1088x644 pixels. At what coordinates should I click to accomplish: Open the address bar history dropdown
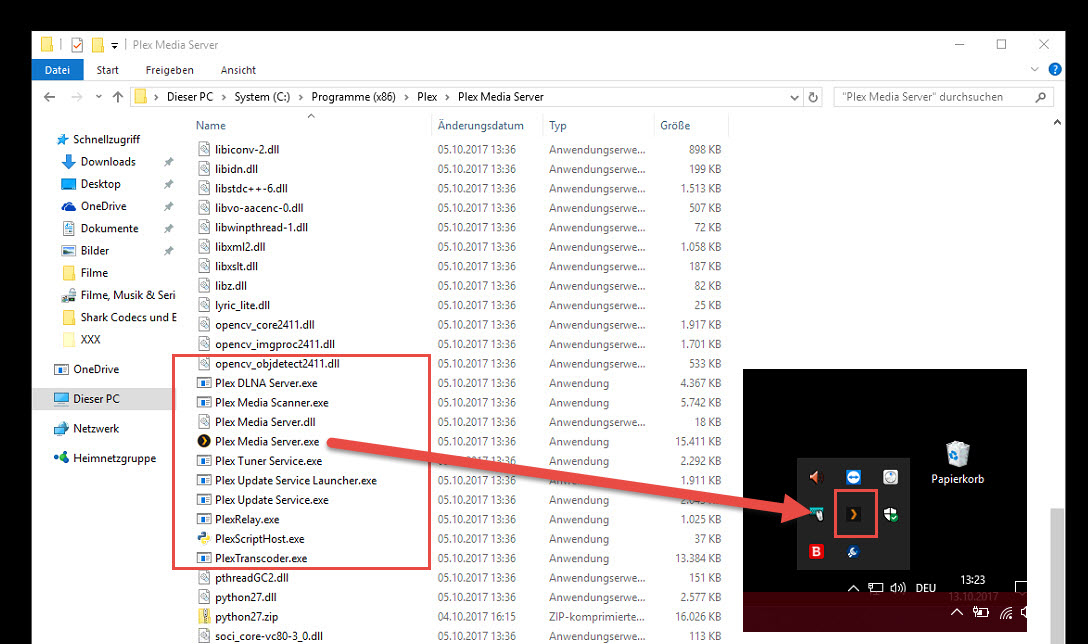pyautogui.click(x=794, y=98)
